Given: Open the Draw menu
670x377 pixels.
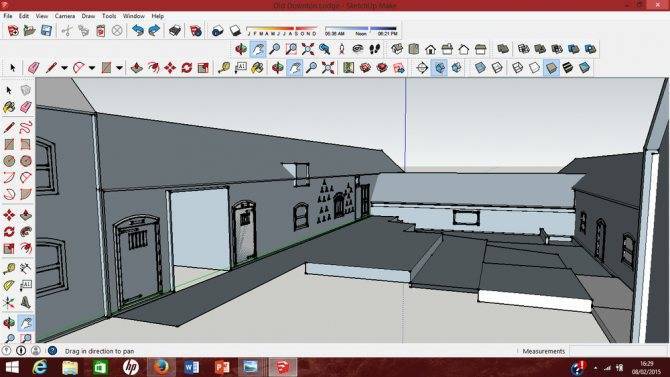Looking at the screenshot, I should tap(88, 16).
